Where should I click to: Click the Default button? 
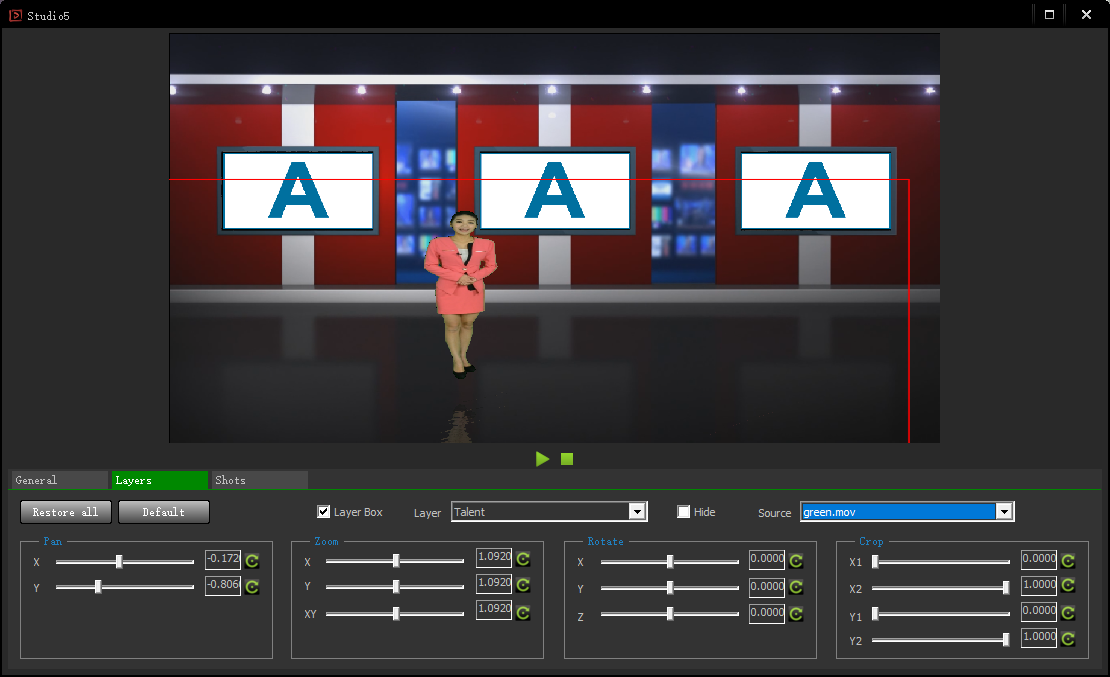tap(164, 512)
